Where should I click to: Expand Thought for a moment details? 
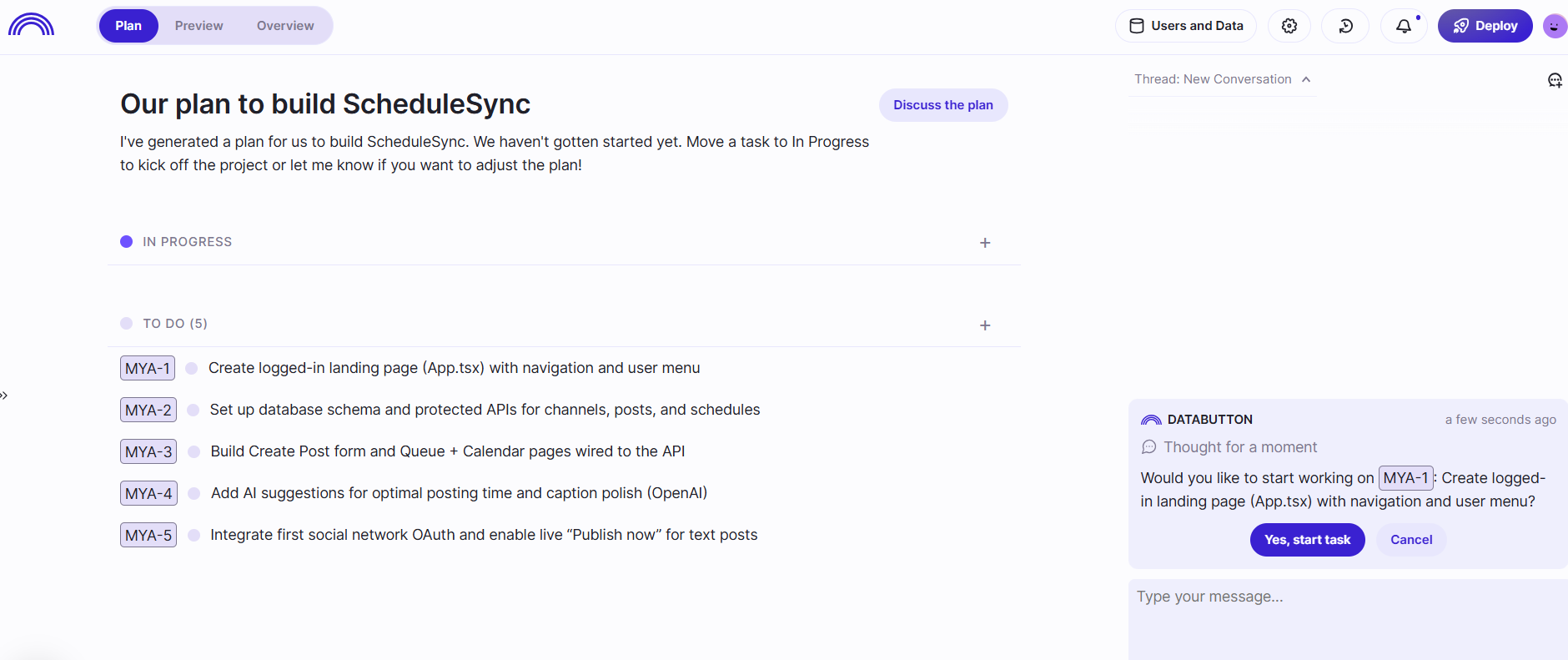(1229, 447)
